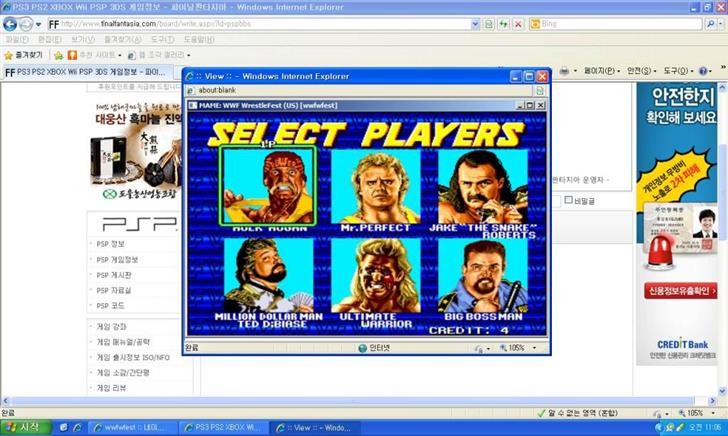Tick the 비밀글 checkbox
Image resolution: width=728 pixels, height=436 pixels.
coord(568,200)
